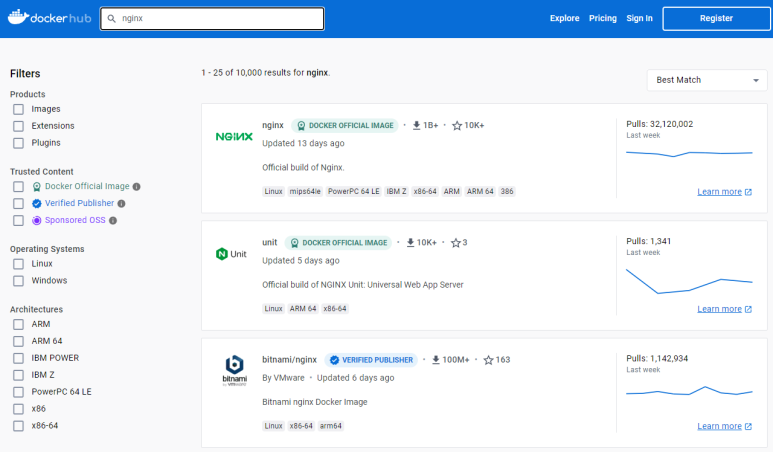Screen dimensions: 773x452
Task: Click the 386 tag on nginx
Action: point(507,191)
